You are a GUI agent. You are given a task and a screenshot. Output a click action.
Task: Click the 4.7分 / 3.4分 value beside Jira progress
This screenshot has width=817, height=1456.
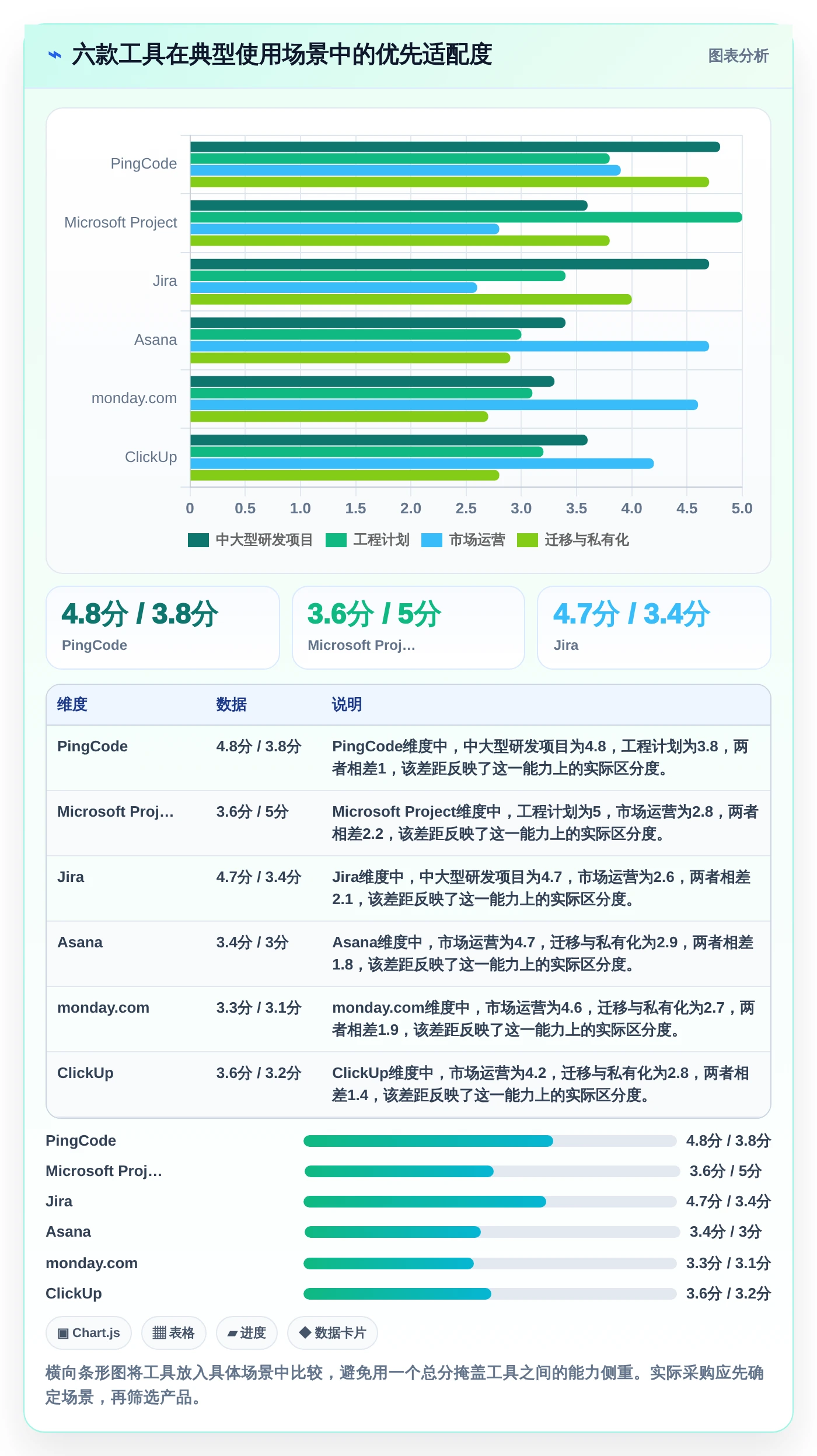click(x=728, y=1202)
